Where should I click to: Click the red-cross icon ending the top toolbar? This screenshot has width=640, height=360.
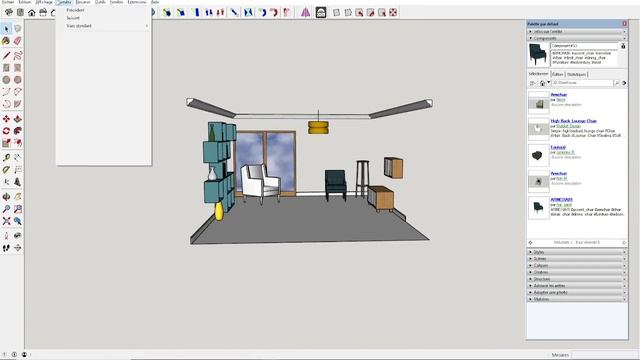tap(393, 13)
